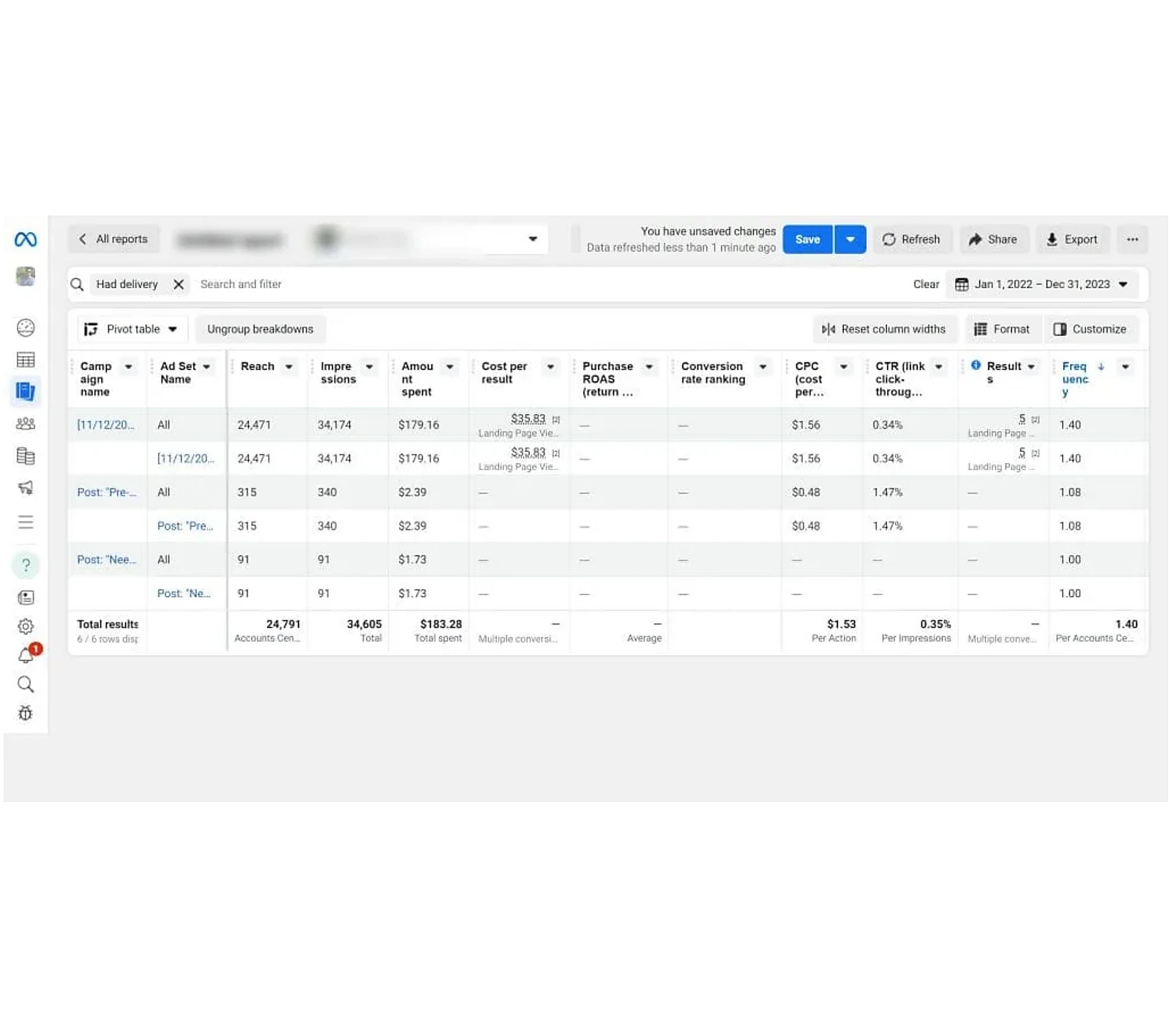The width and height of the screenshot is (1171, 1036).
Task: Open the Save options dropdown arrow
Action: point(850,239)
